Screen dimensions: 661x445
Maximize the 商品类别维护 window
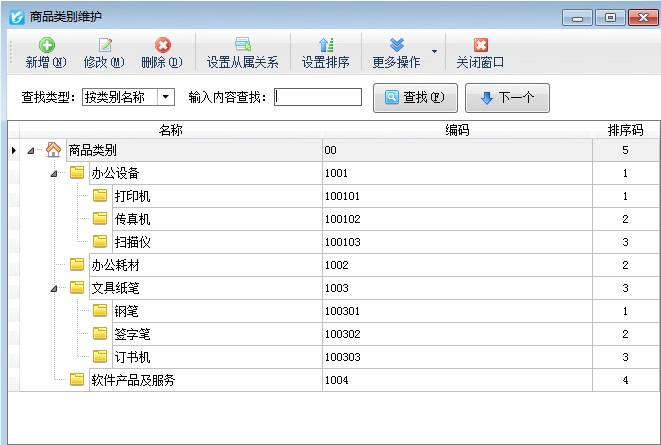click(x=610, y=18)
